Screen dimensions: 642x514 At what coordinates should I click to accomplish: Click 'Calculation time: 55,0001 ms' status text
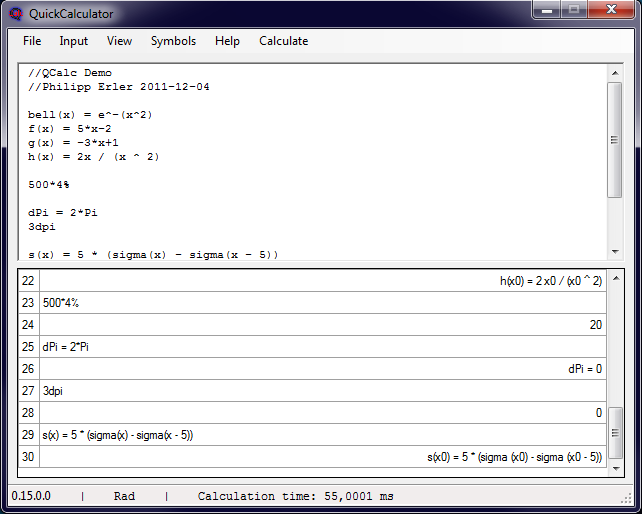click(296, 496)
